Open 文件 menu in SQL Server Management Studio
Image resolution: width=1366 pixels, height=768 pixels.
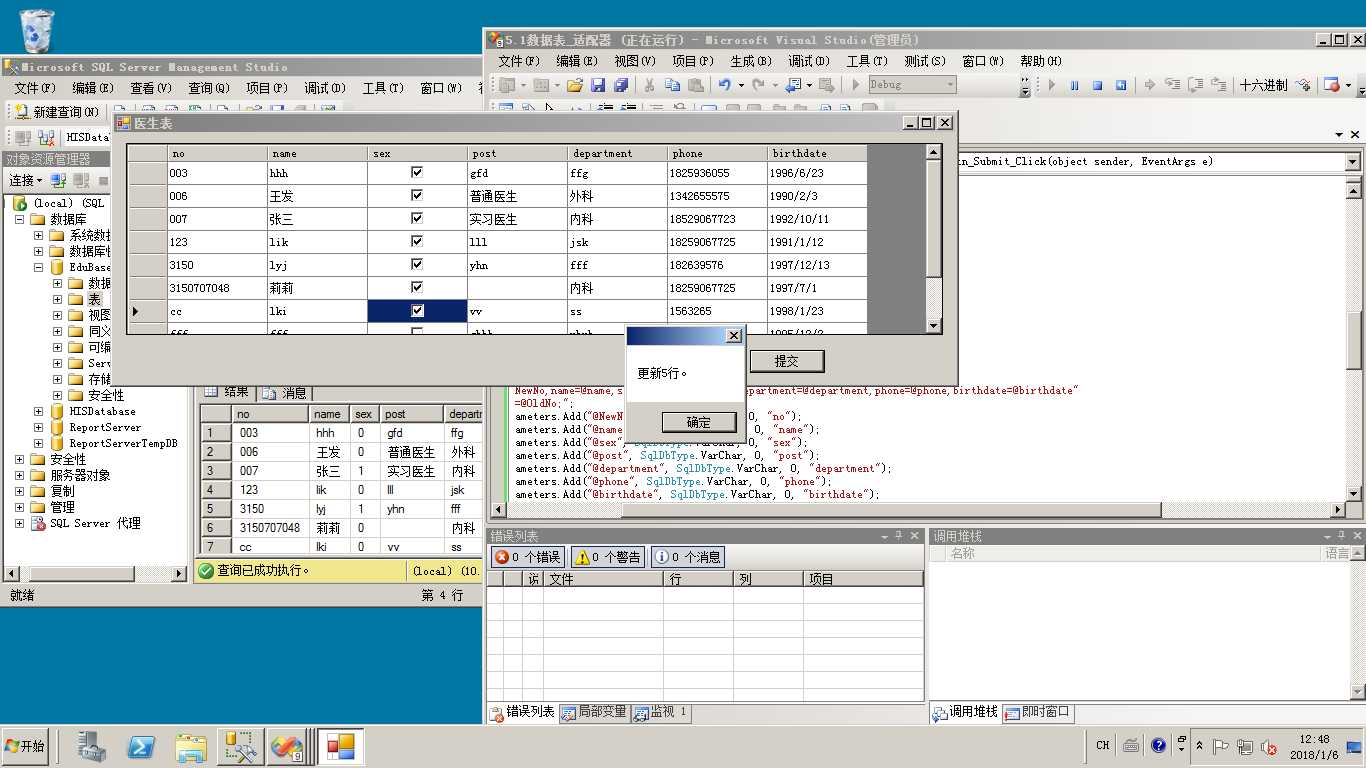pyautogui.click(x=34, y=88)
